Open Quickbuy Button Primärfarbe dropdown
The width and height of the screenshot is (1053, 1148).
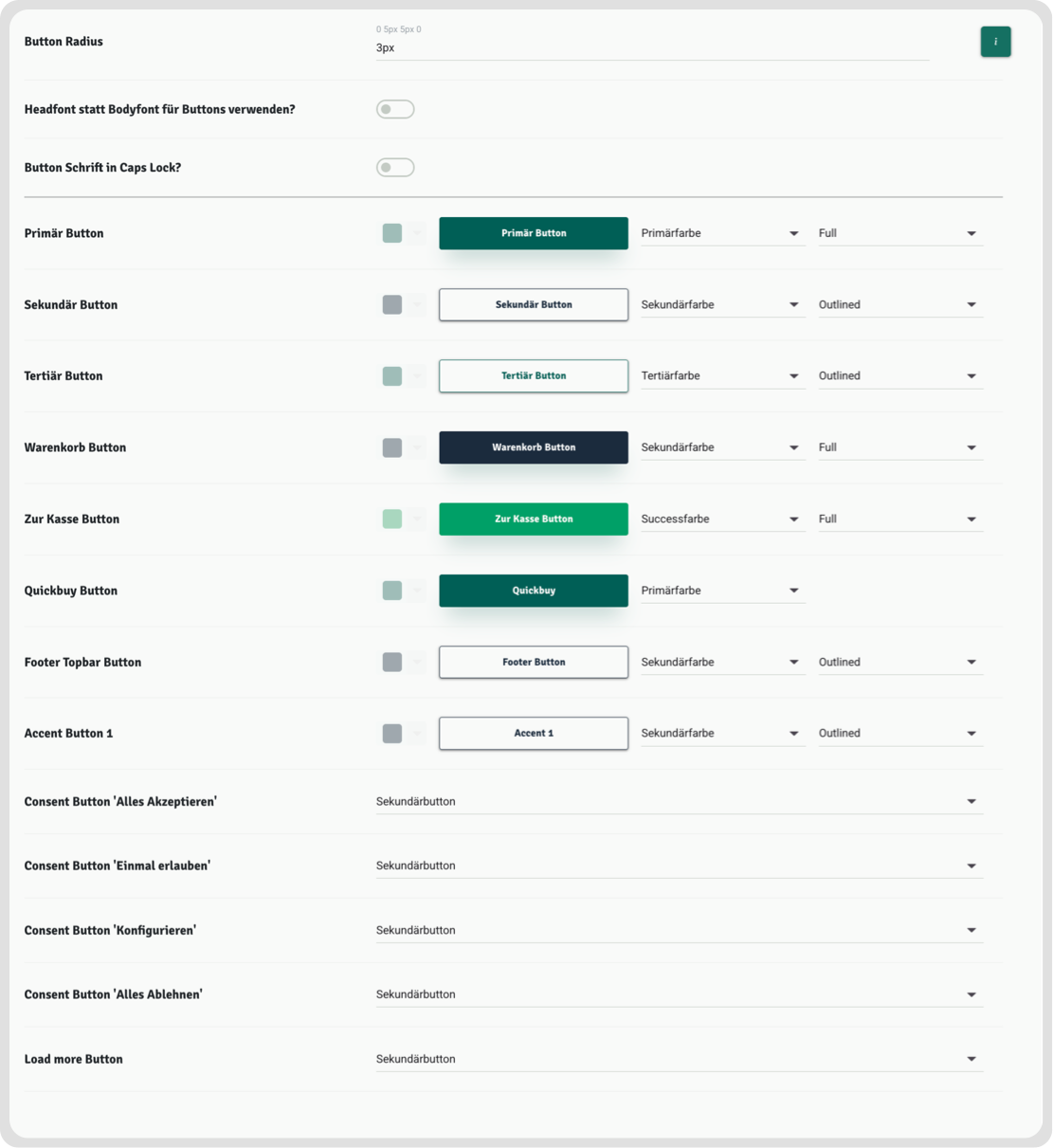(722, 591)
